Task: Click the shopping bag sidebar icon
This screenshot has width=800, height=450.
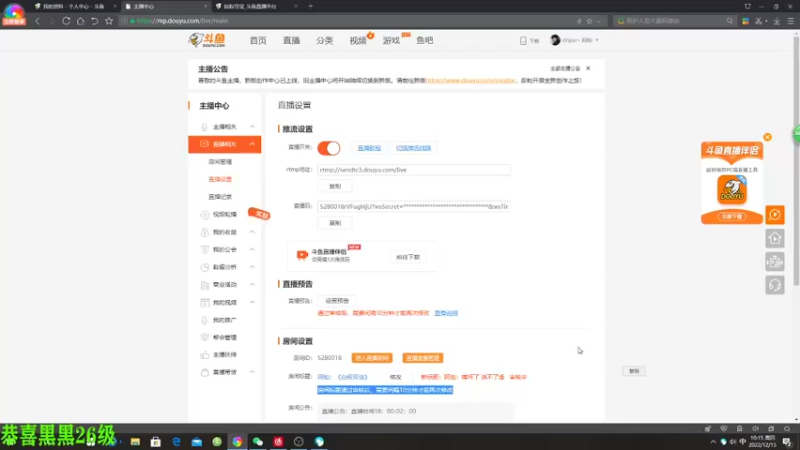Action: [x=204, y=372]
